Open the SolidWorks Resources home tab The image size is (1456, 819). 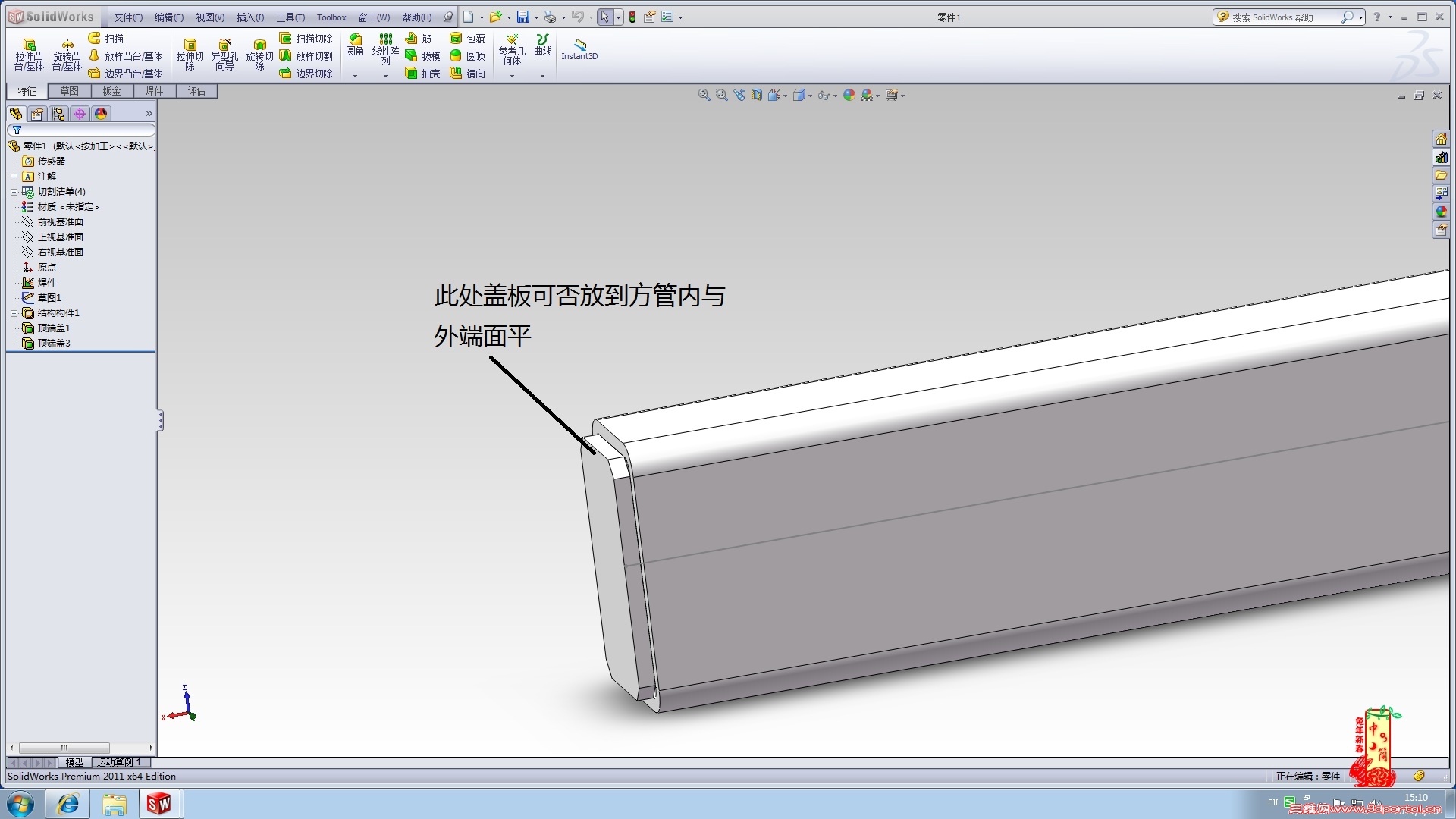[x=1441, y=140]
